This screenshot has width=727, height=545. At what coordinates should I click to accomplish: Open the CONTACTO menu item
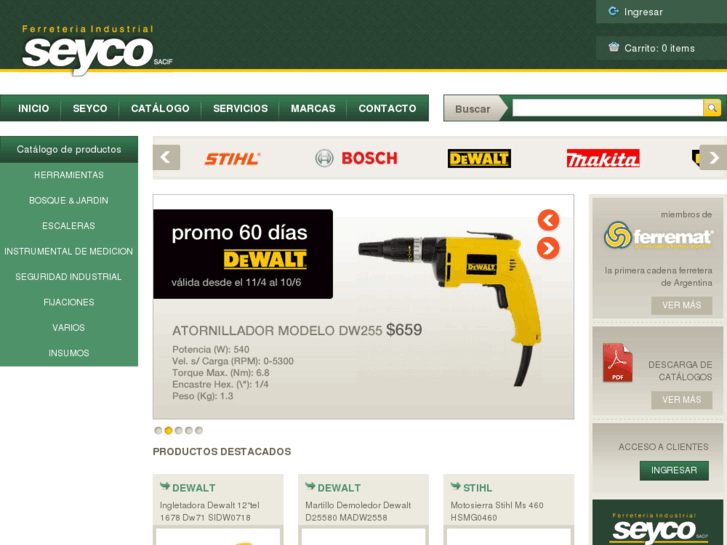(x=387, y=108)
